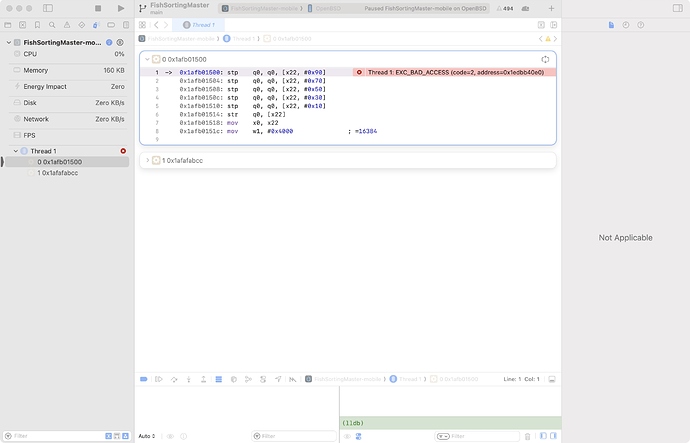
Task: Step out of current frame
Action: [x=203, y=379]
